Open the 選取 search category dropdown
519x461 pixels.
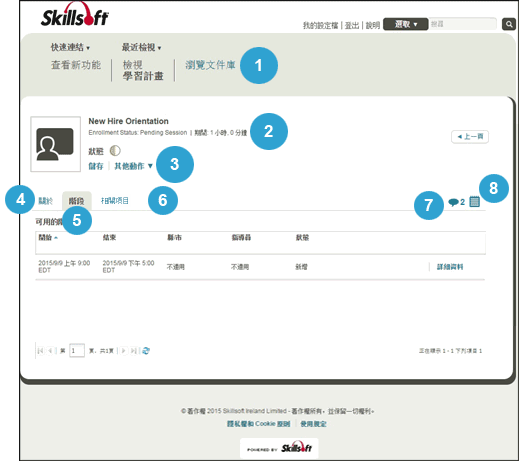click(x=406, y=24)
